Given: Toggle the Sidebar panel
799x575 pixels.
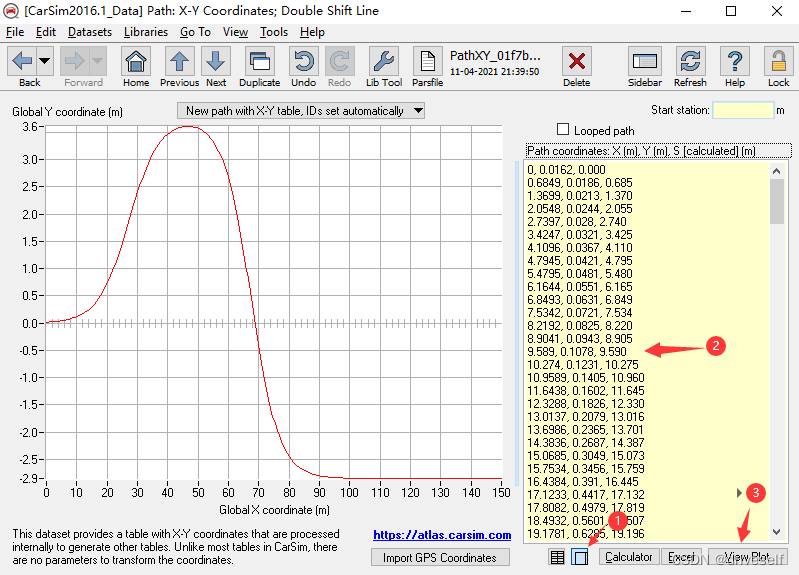Looking at the screenshot, I should 645,61.
